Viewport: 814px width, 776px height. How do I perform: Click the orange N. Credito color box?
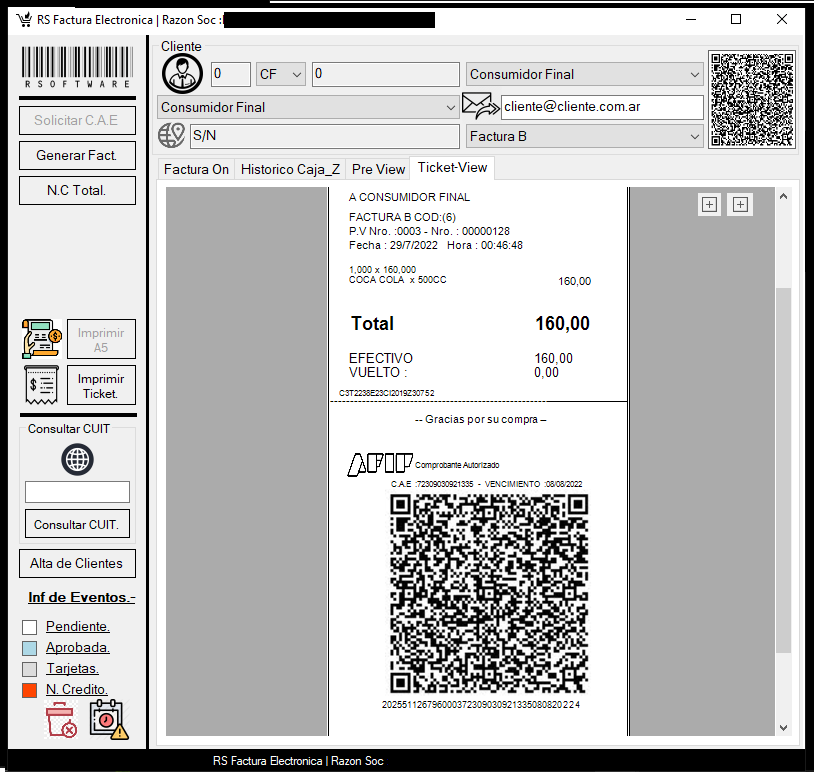click(x=30, y=690)
